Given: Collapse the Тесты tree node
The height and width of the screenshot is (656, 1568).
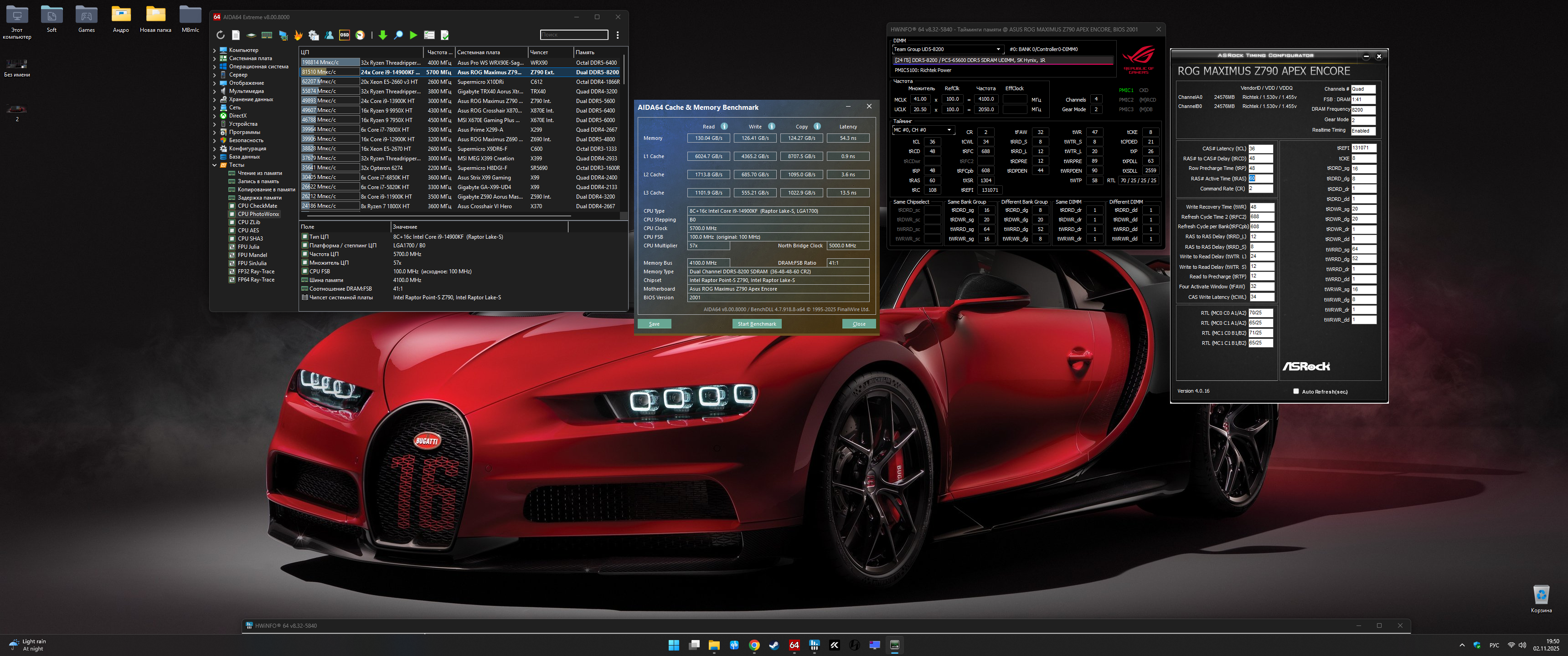Looking at the screenshot, I should (214, 165).
